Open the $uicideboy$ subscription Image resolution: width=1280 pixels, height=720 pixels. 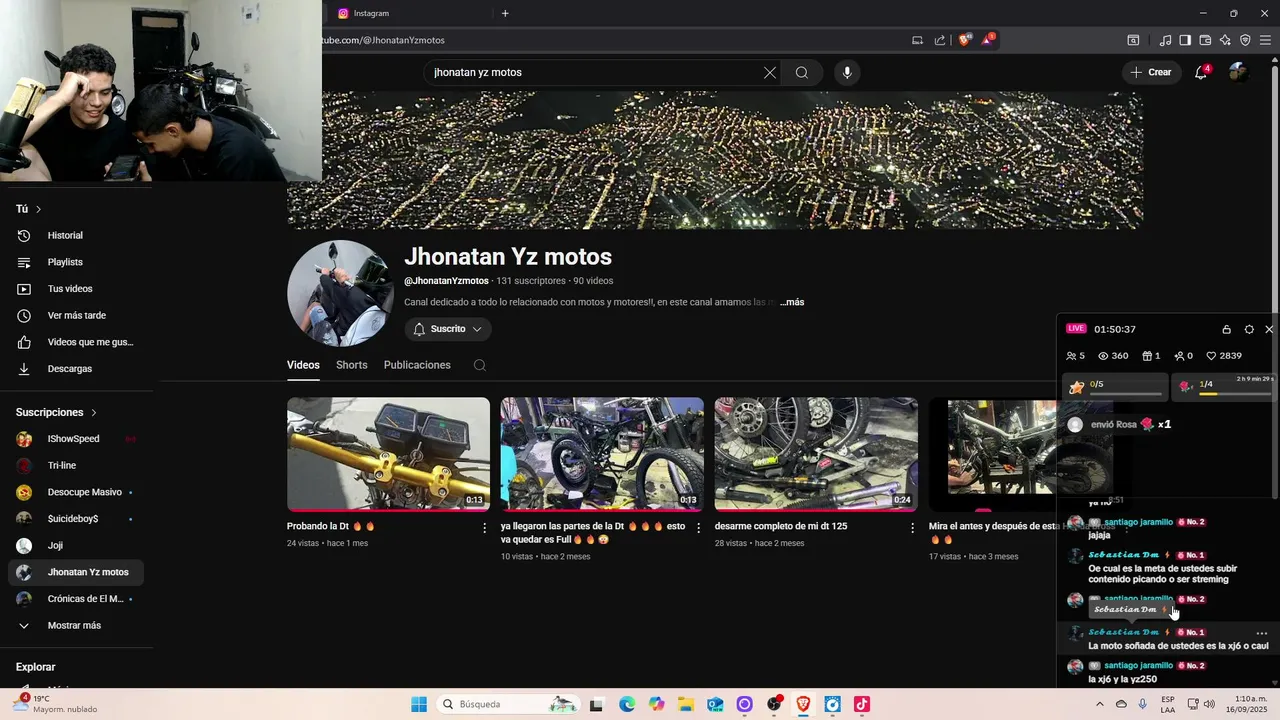click(76, 519)
